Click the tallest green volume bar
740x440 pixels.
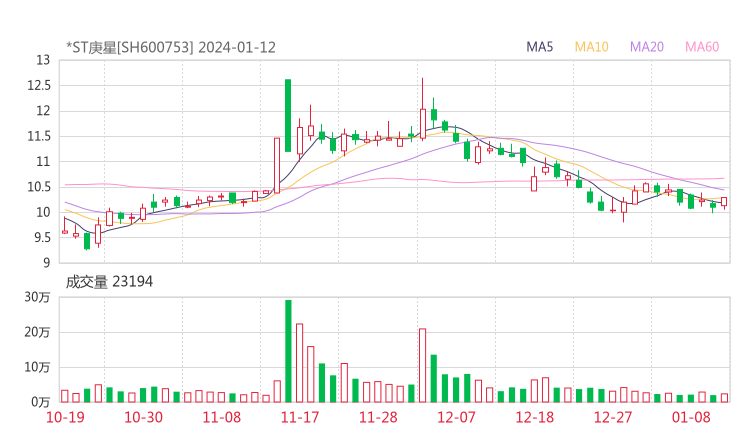(288, 351)
